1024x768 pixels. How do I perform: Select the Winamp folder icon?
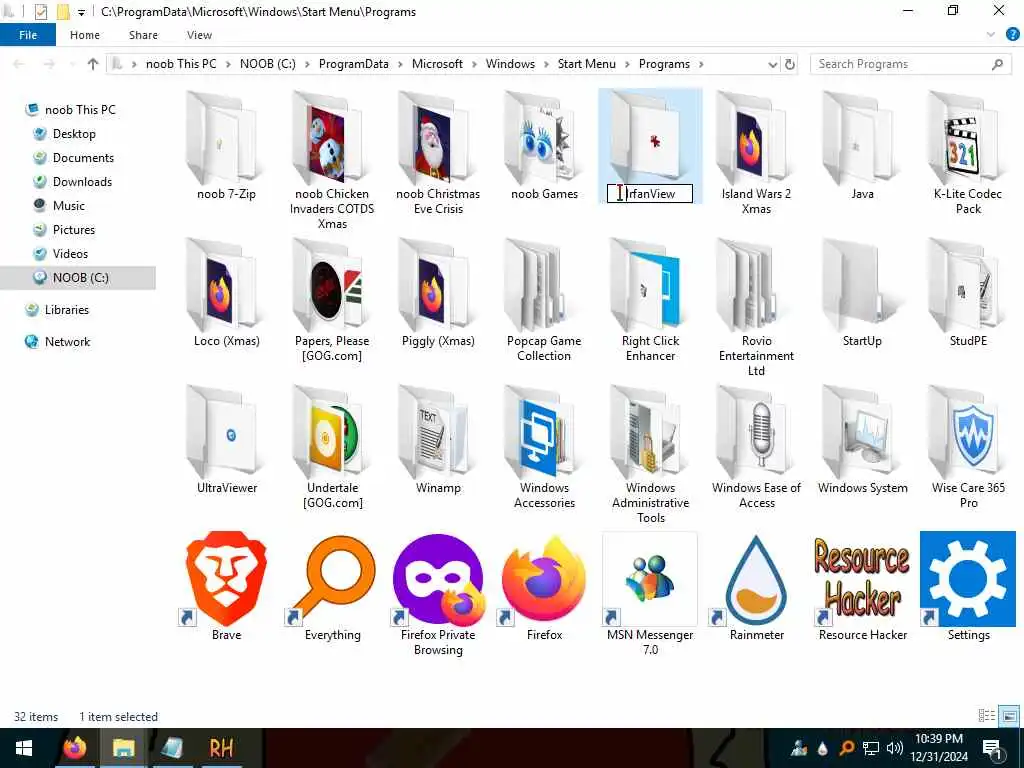click(438, 432)
